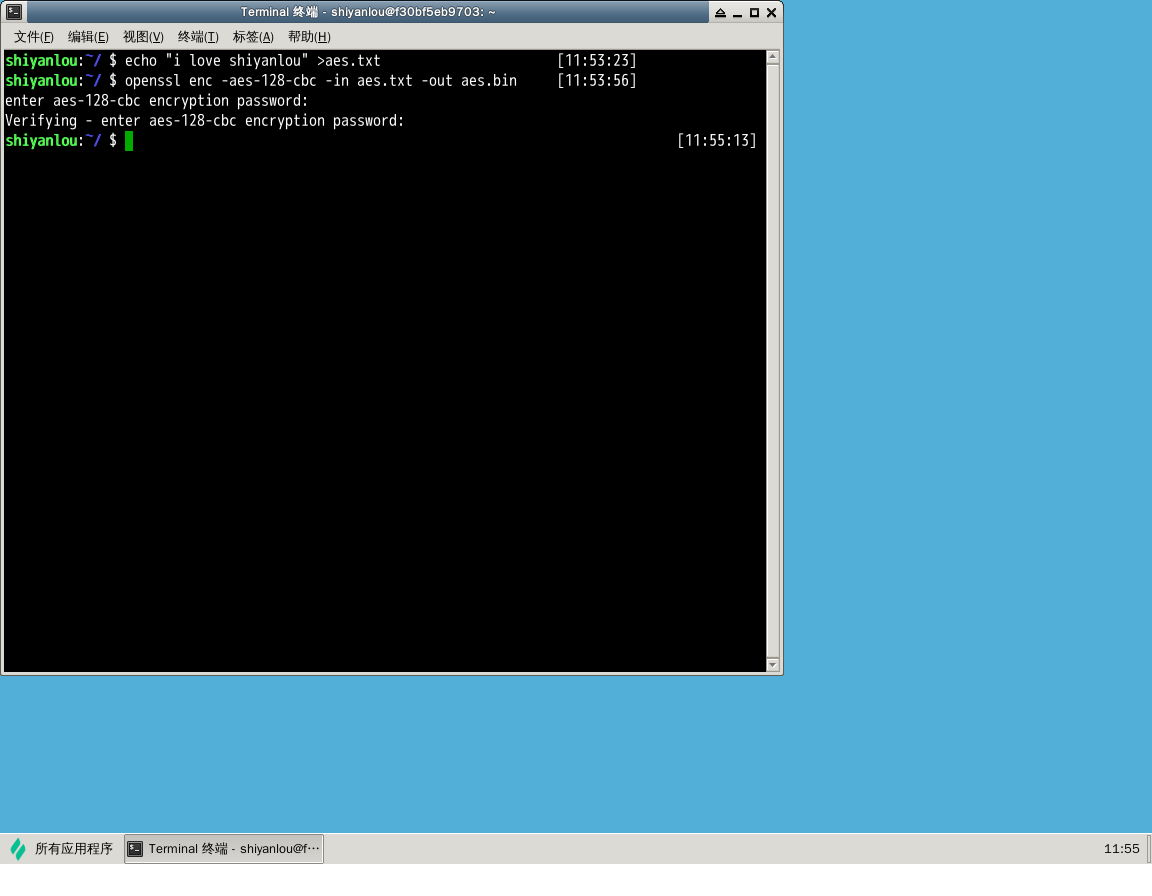Roll up the terminal window with the shade button

click(721, 13)
